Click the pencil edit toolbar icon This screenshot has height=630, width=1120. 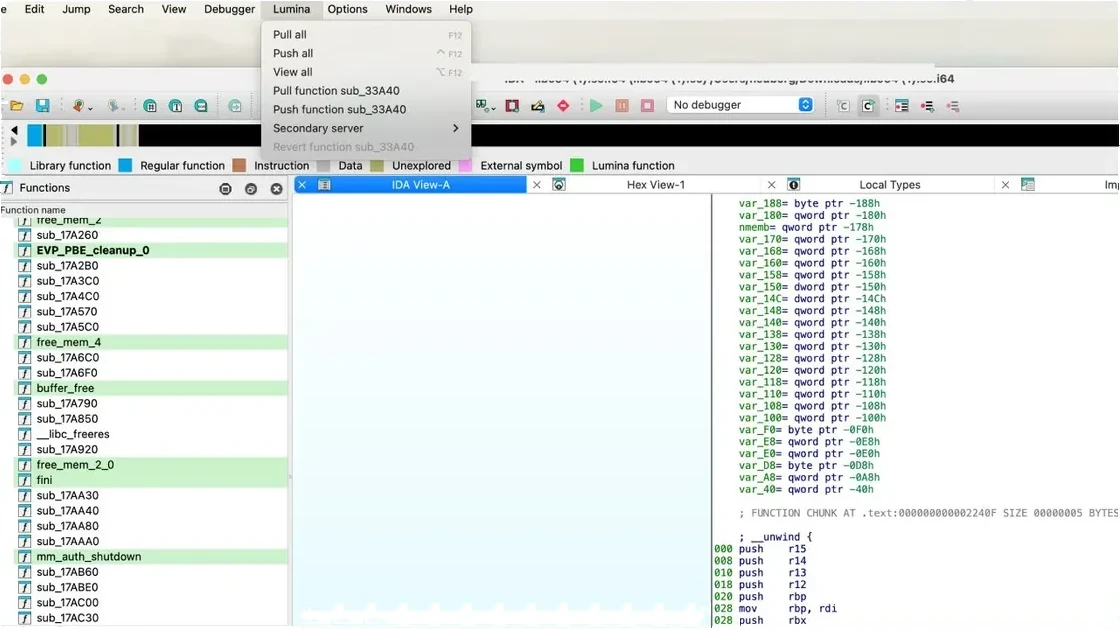538,106
